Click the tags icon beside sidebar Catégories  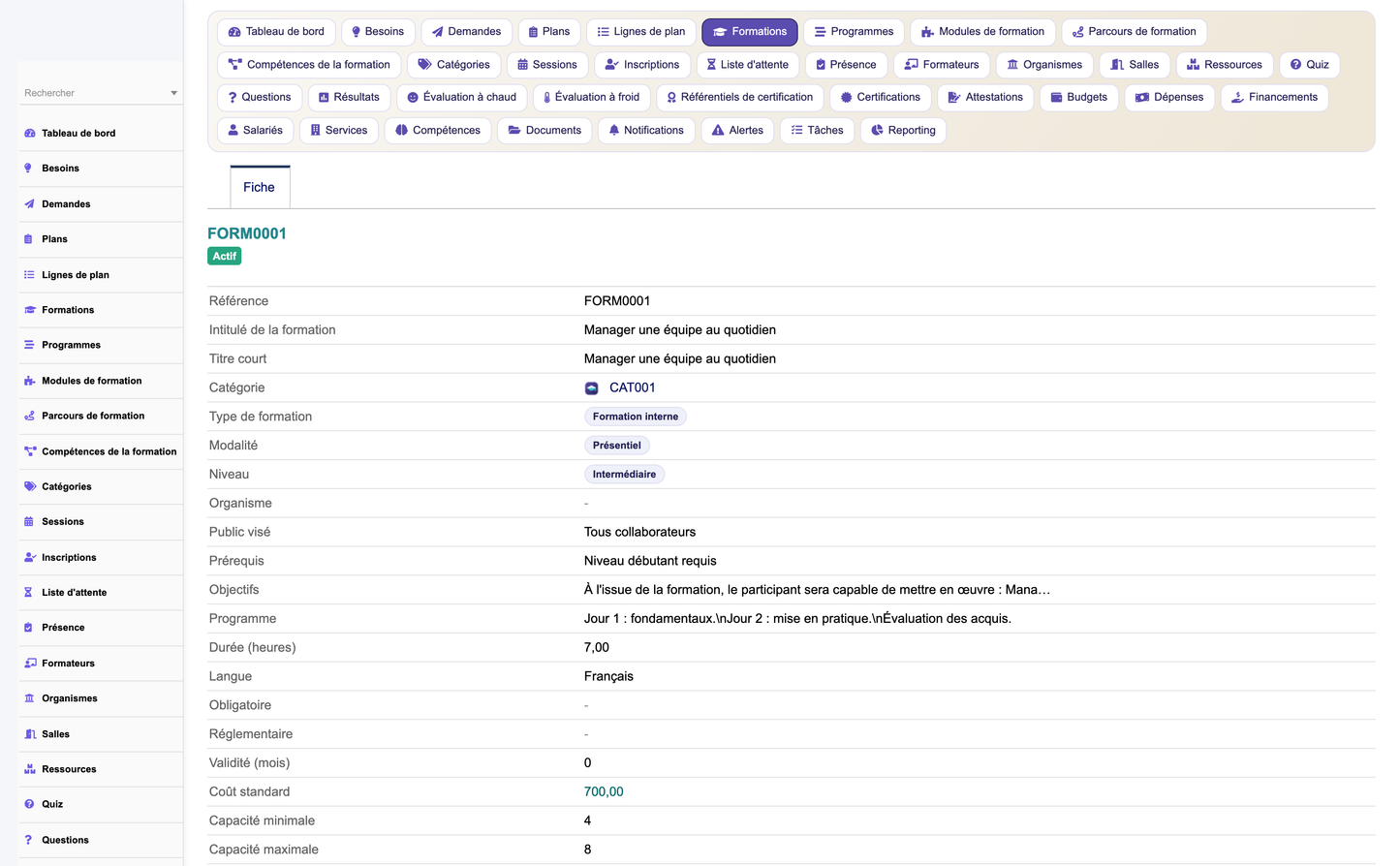point(30,486)
